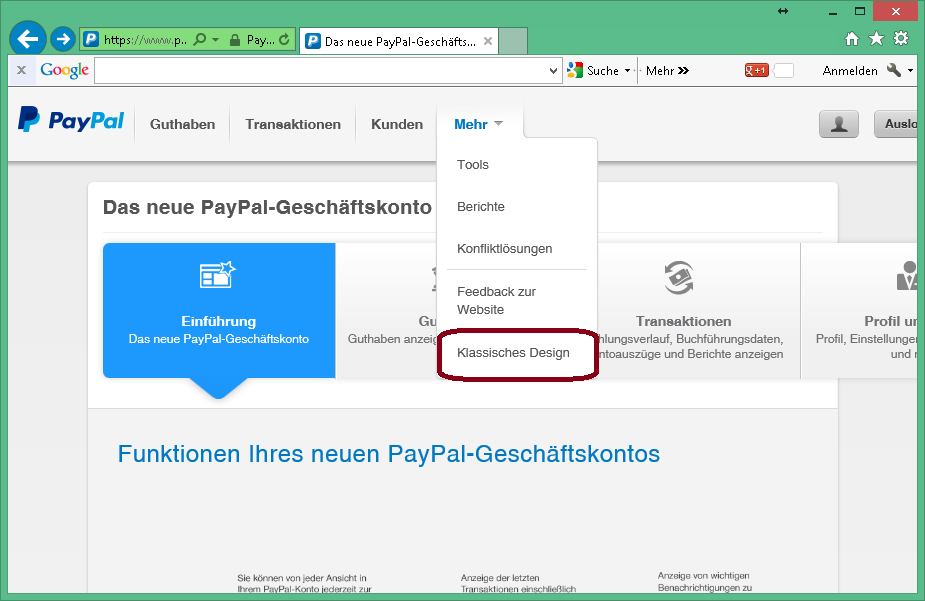Collapse the Mehr navigation dropdown

point(478,124)
